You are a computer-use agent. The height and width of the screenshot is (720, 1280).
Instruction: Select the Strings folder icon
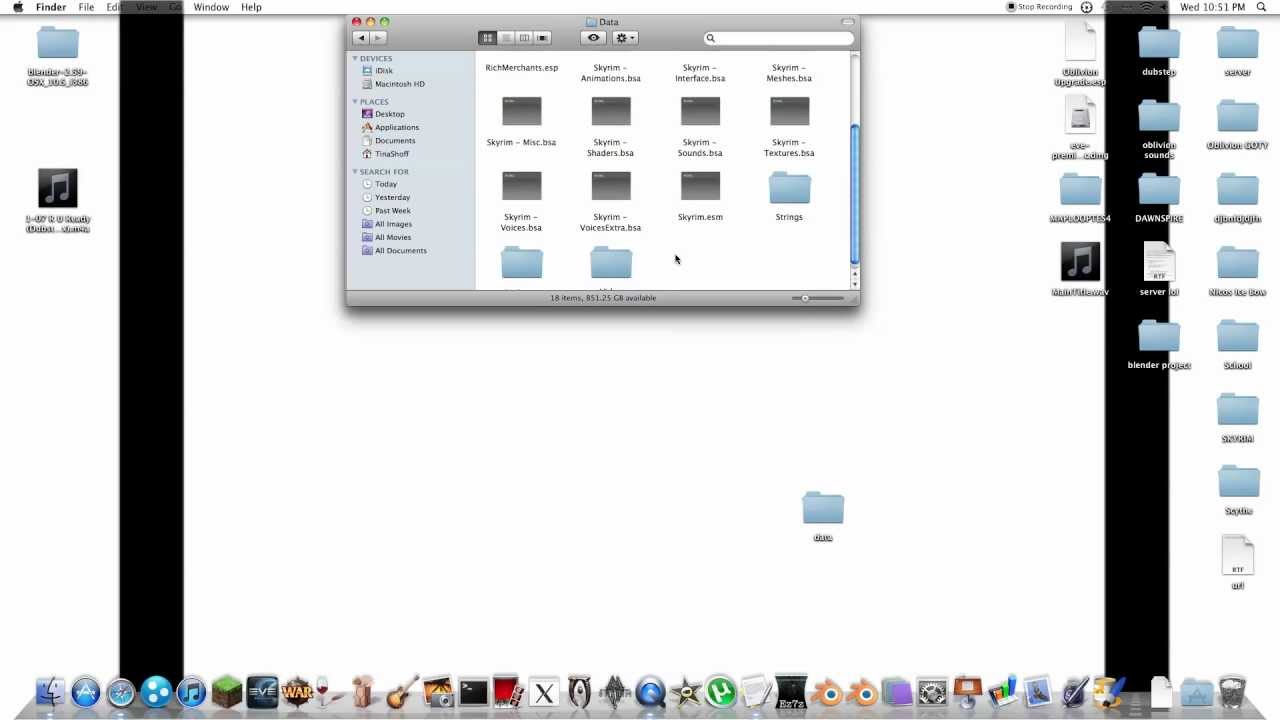pos(789,188)
